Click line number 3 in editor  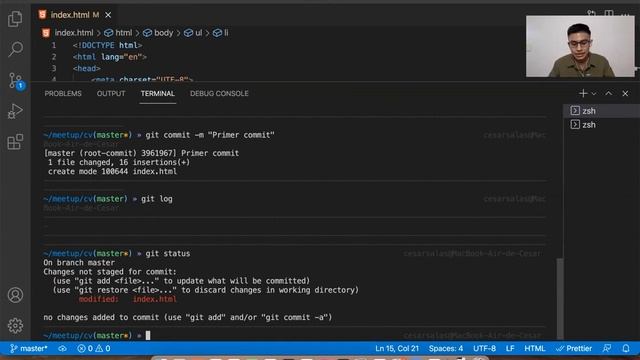tap(53, 68)
